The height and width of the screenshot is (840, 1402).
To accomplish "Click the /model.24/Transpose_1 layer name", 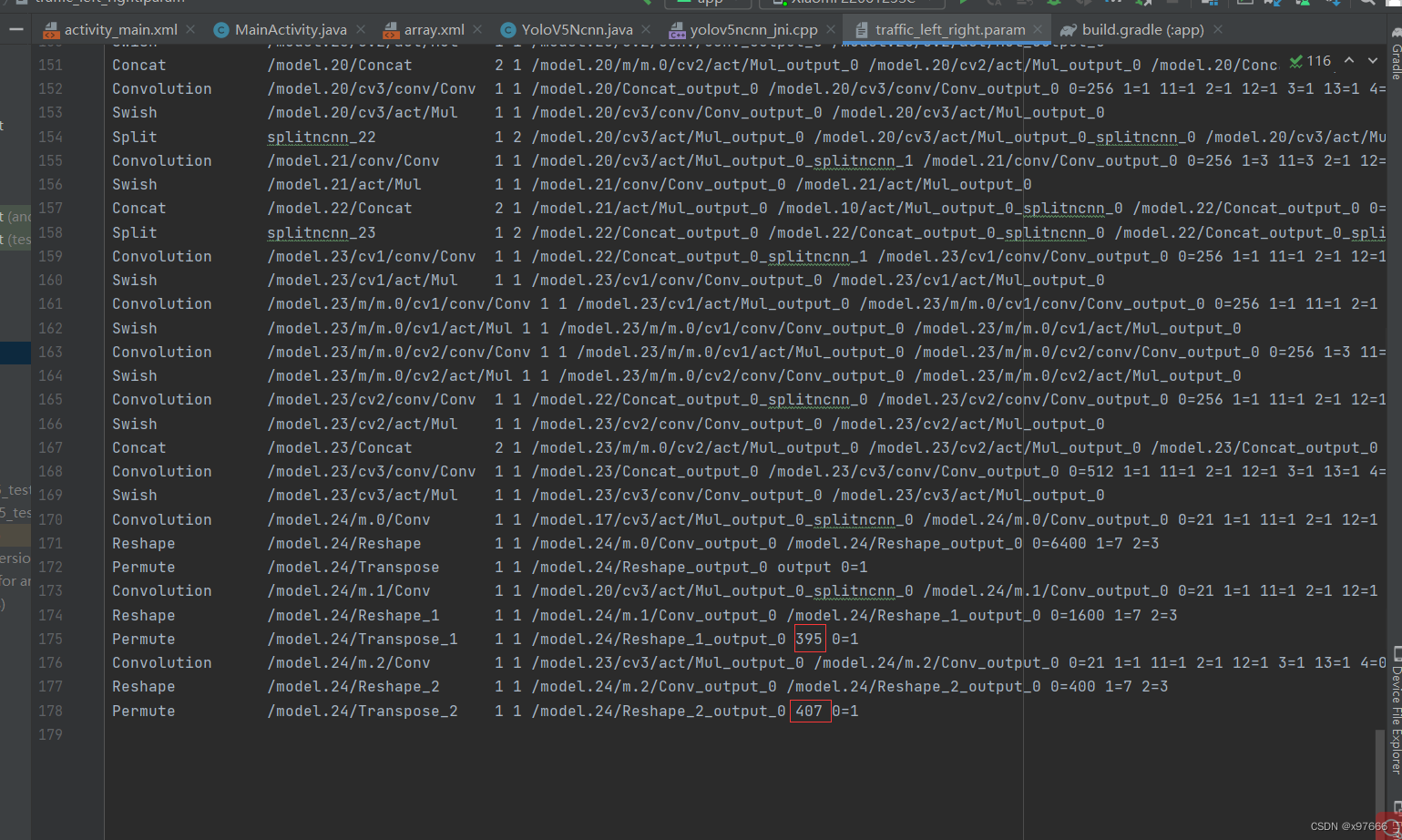I will pyautogui.click(x=363, y=639).
